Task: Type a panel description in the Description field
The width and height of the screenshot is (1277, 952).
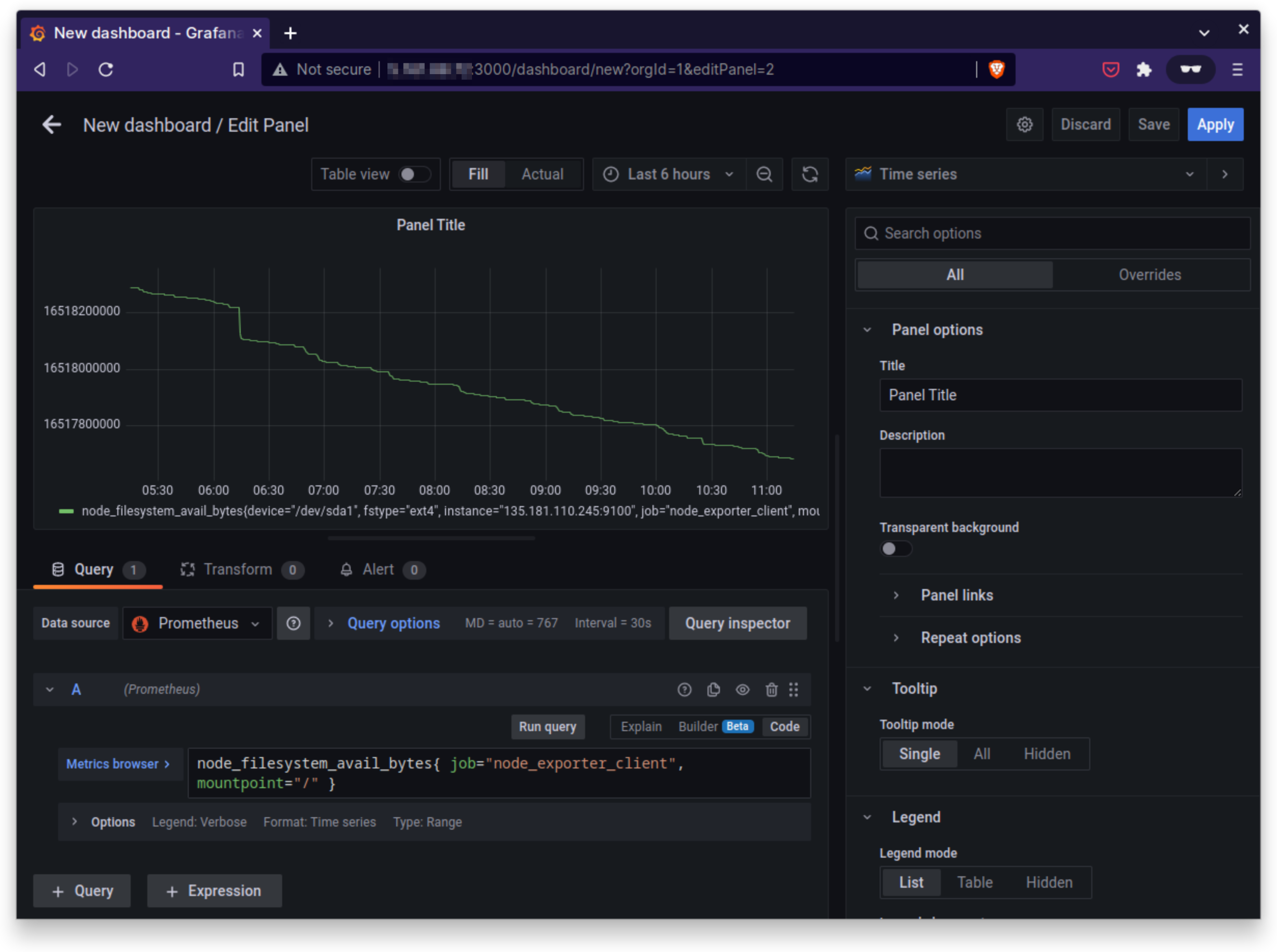Action: pos(1060,472)
